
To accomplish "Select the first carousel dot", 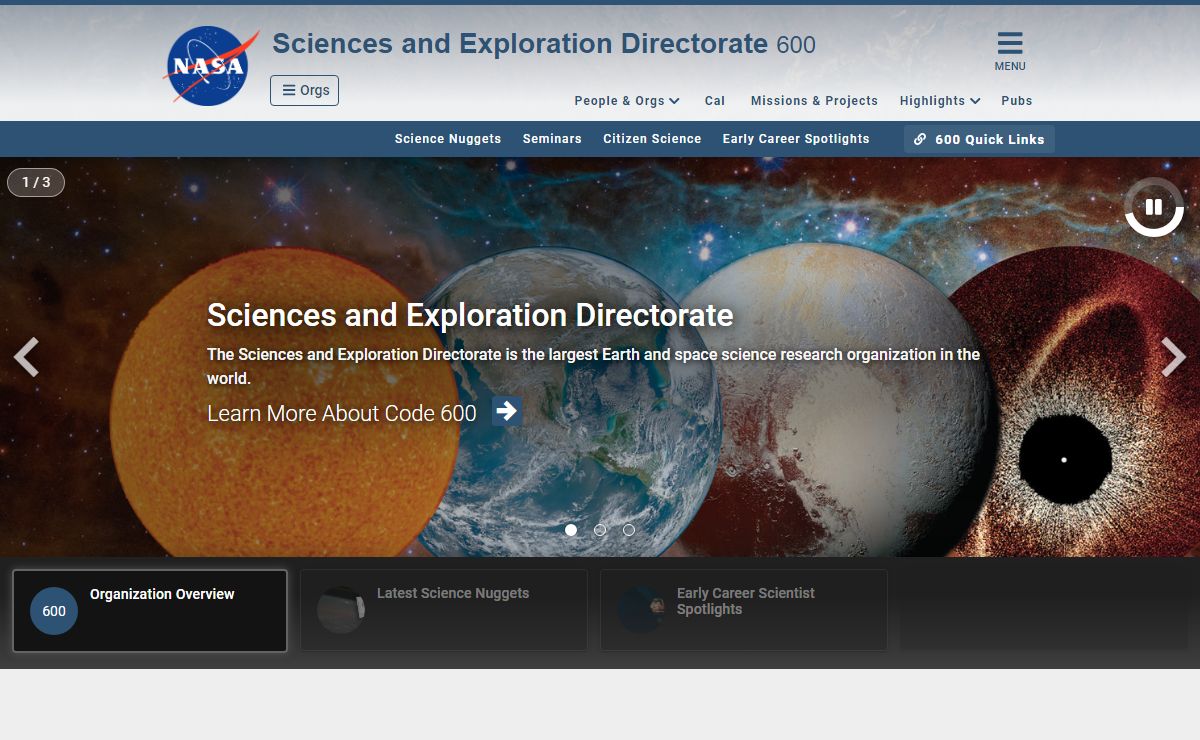I will [571, 530].
